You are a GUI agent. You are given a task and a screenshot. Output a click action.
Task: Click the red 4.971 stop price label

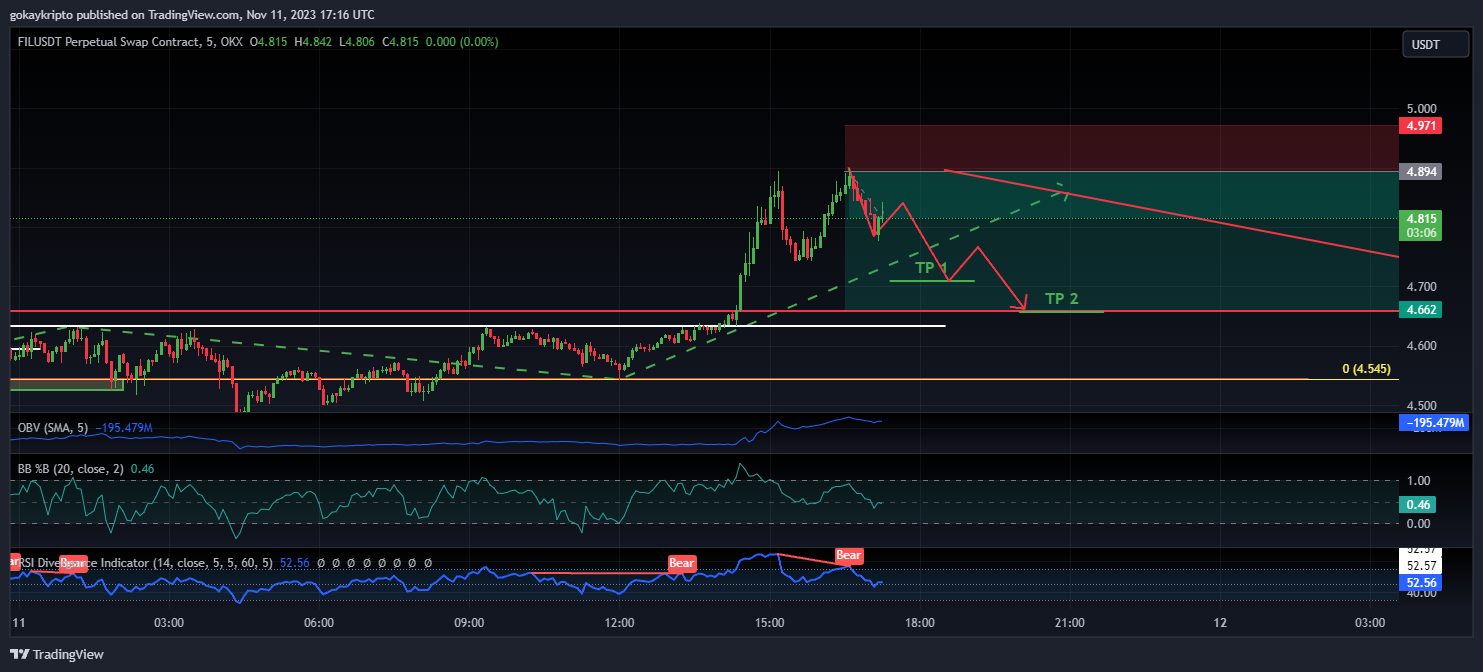1422,126
